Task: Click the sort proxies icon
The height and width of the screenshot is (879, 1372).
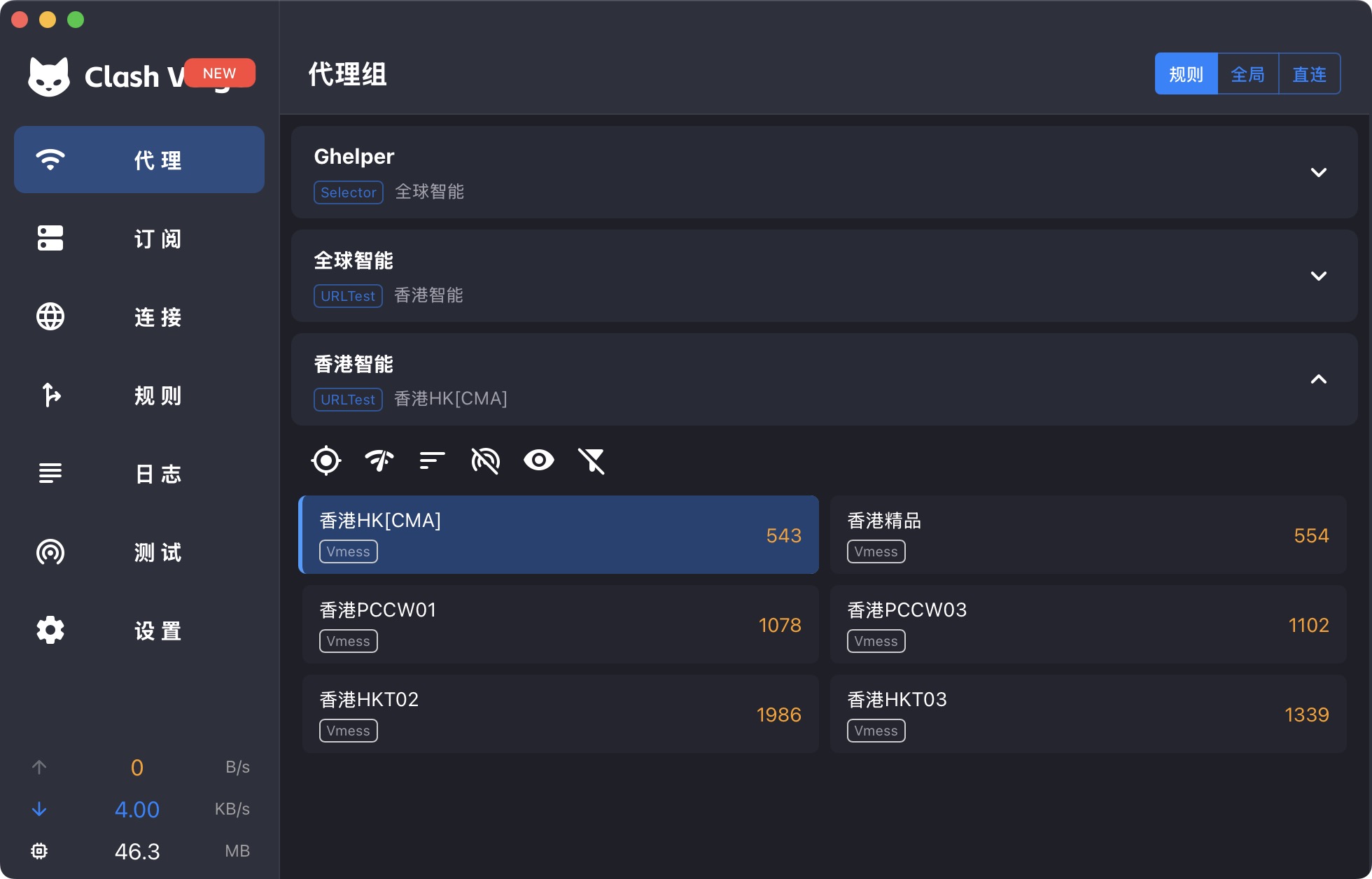Action: pyautogui.click(x=432, y=460)
